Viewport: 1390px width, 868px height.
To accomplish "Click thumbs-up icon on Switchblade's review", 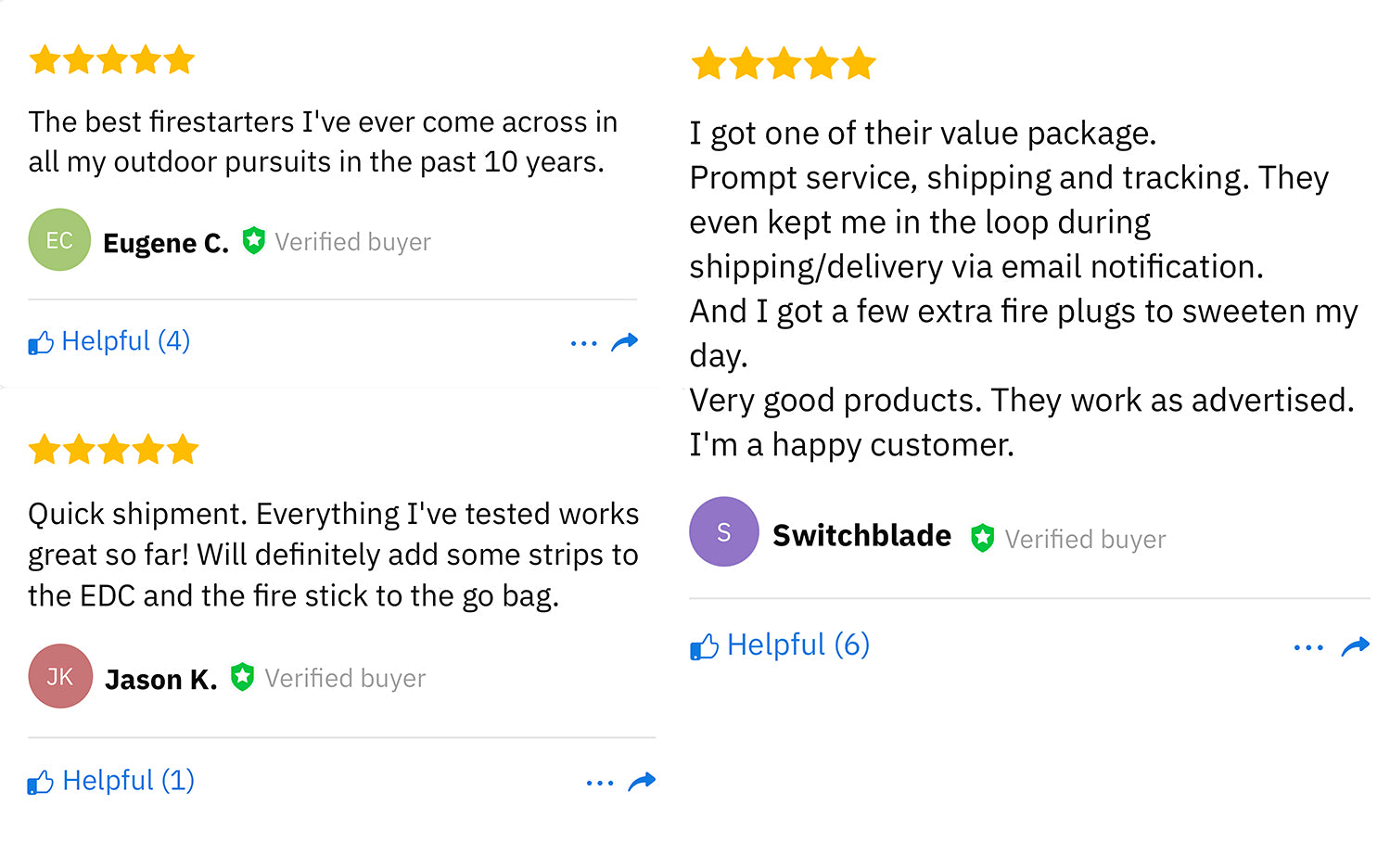I will [x=704, y=646].
